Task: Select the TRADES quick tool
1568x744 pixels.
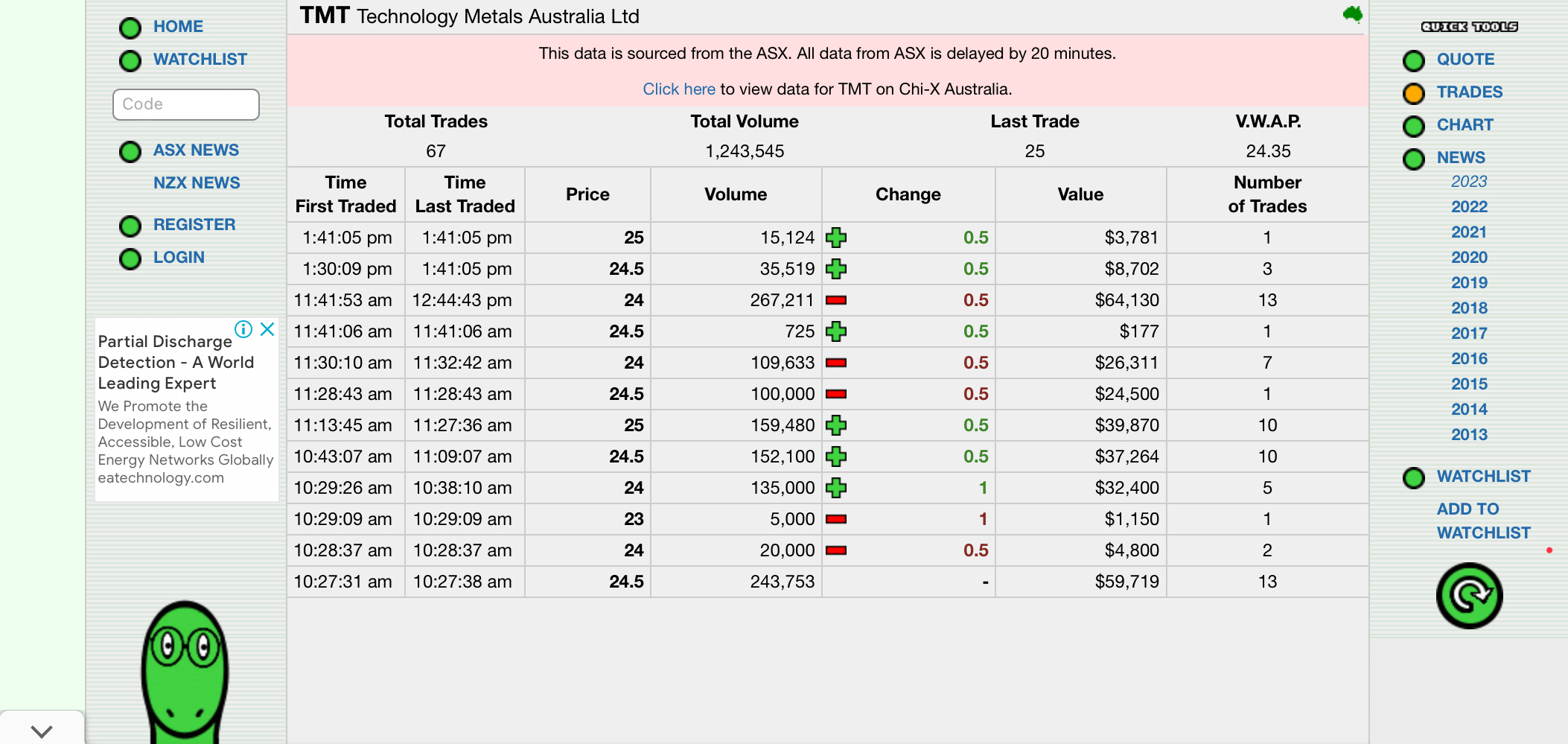Action: click(x=1470, y=92)
